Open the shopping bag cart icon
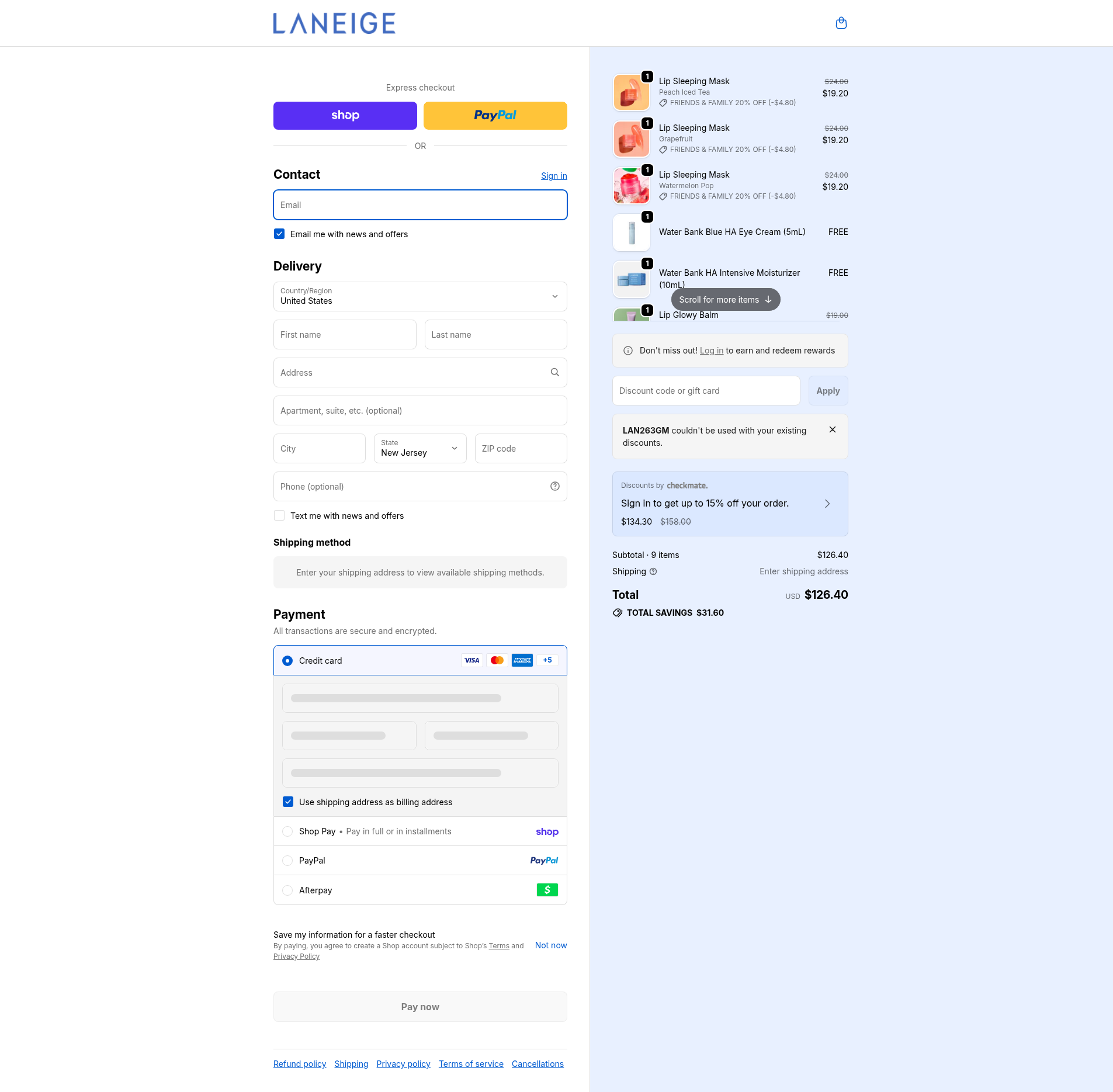 (x=841, y=23)
